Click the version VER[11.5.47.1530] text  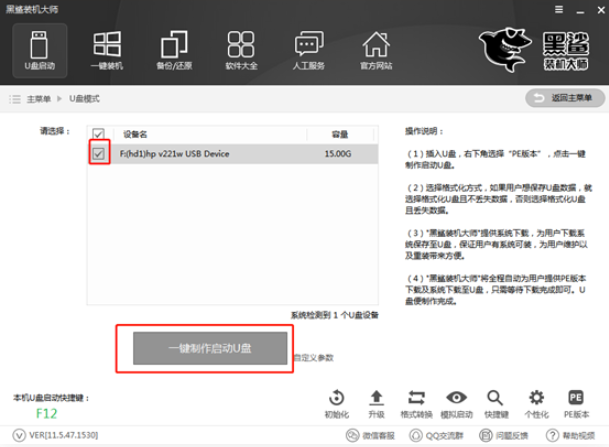63,435
